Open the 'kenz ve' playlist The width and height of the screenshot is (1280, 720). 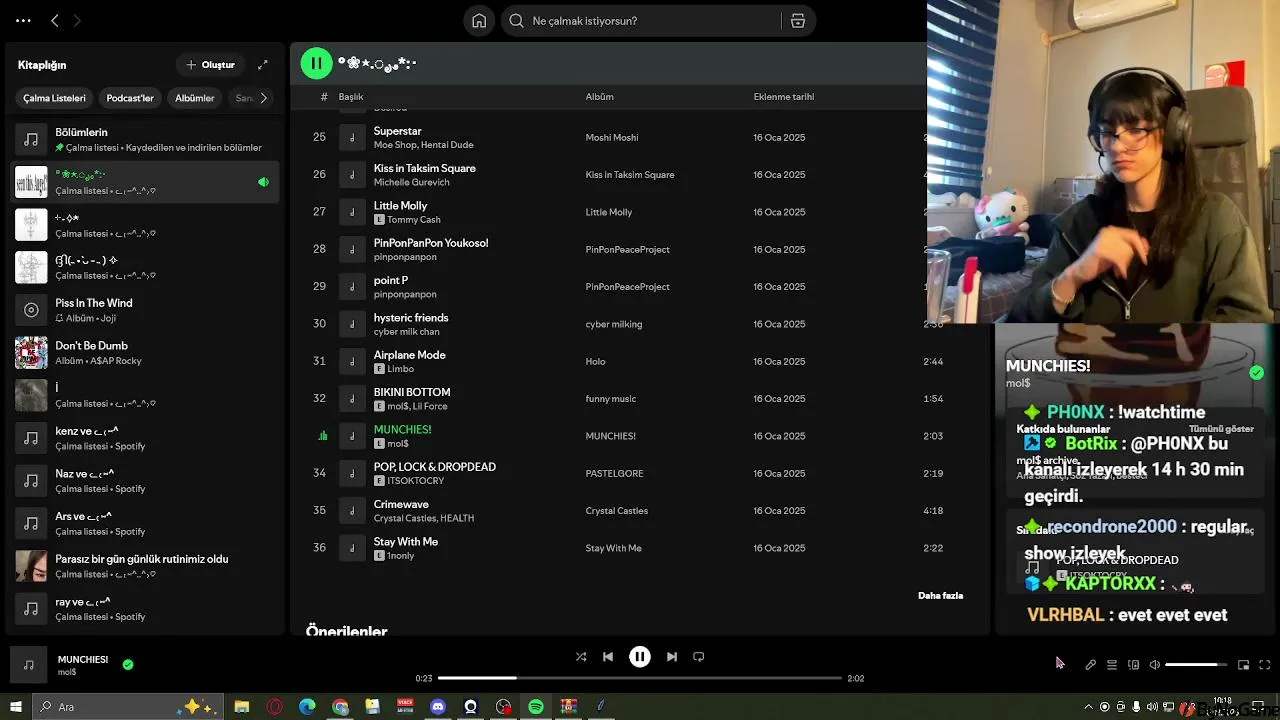coord(145,438)
